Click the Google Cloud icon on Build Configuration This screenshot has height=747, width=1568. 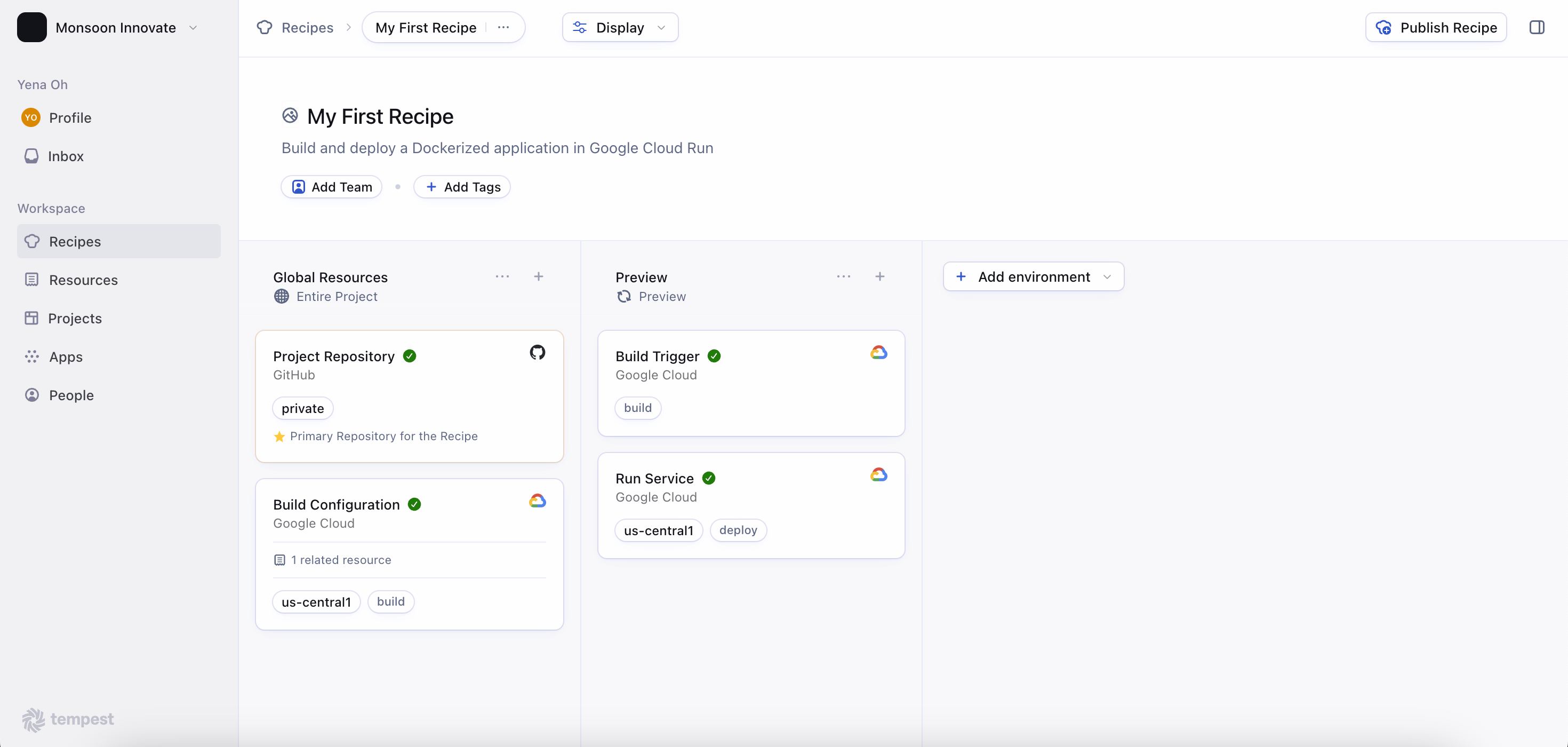pos(537,501)
